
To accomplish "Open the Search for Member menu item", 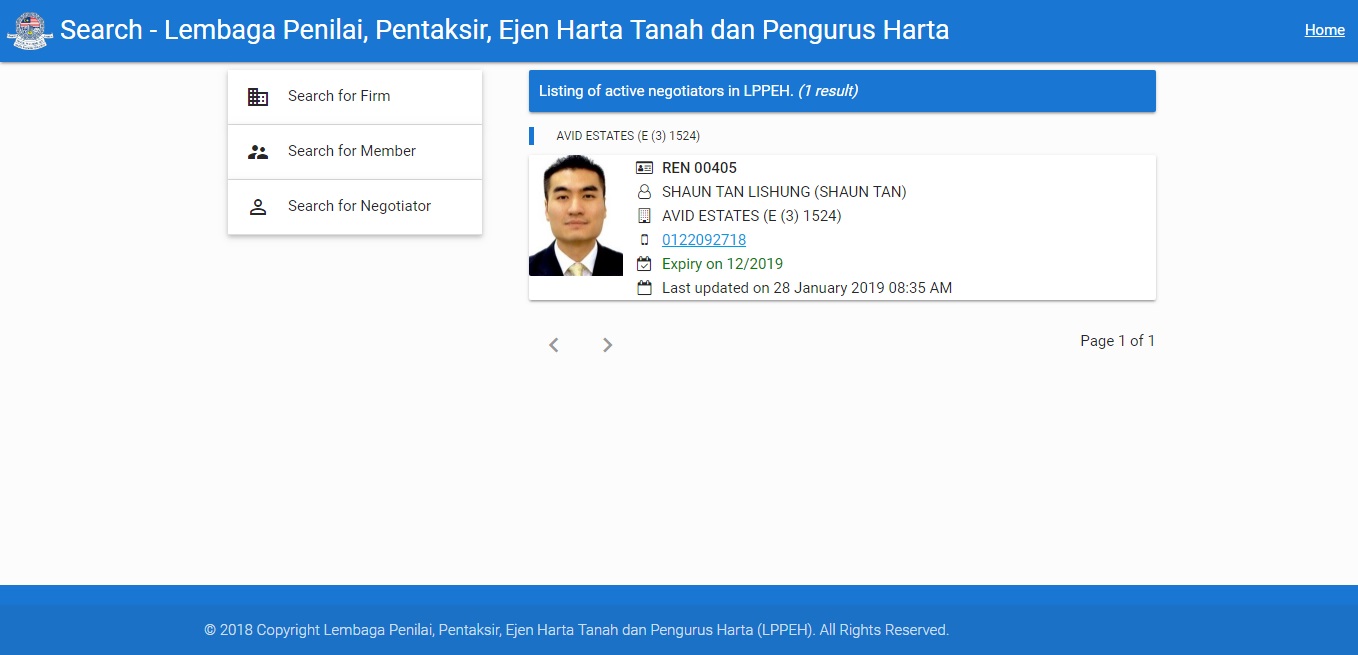I will click(x=355, y=152).
